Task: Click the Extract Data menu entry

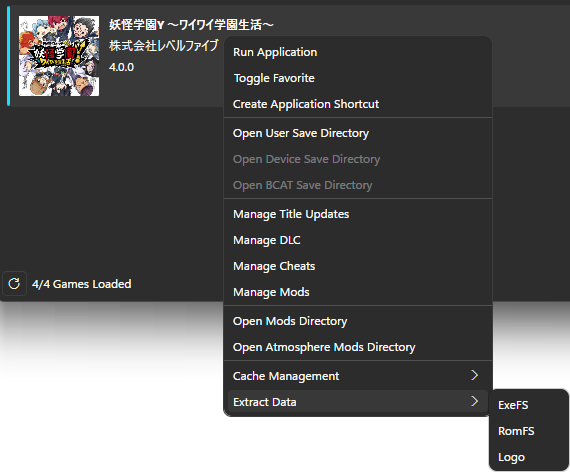Action: [x=358, y=402]
